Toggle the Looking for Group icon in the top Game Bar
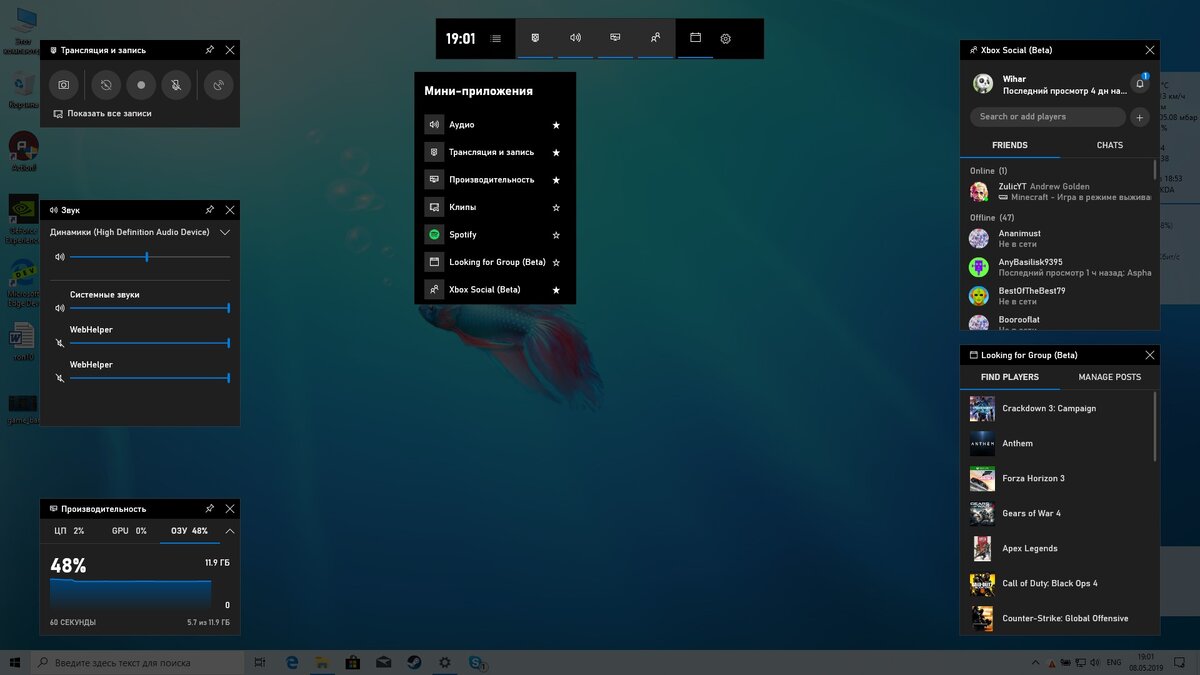The width and height of the screenshot is (1200, 675). pyautogui.click(x=695, y=38)
